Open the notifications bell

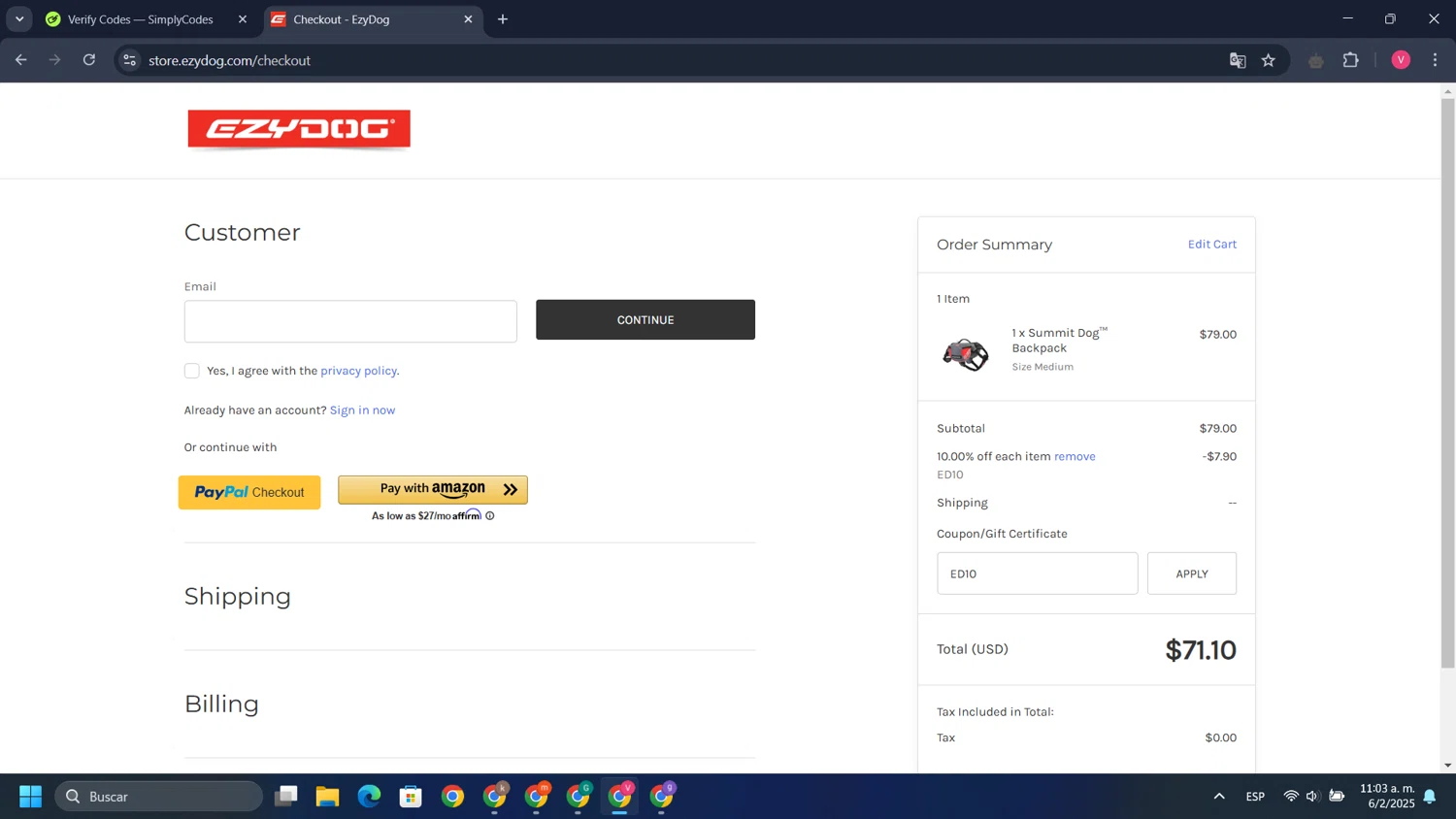click(x=1430, y=797)
